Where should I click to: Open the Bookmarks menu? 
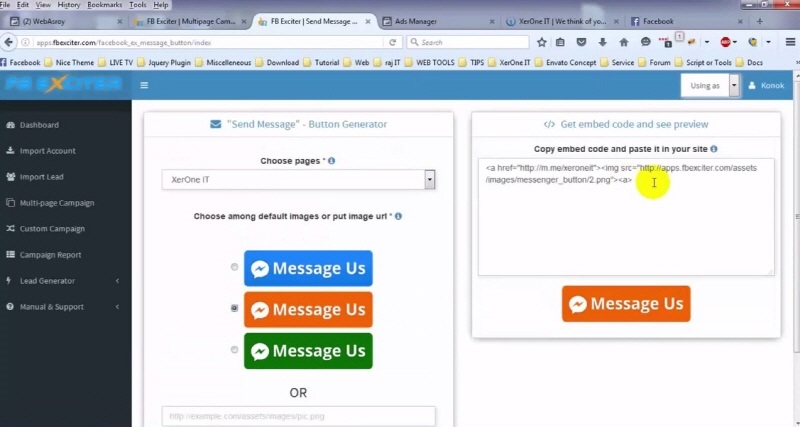(105, 5)
